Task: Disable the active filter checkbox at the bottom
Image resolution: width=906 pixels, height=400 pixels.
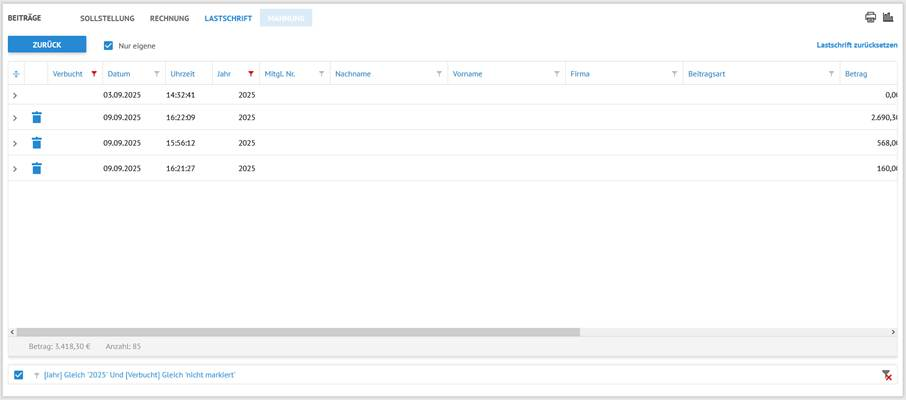Action: click(x=19, y=375)
